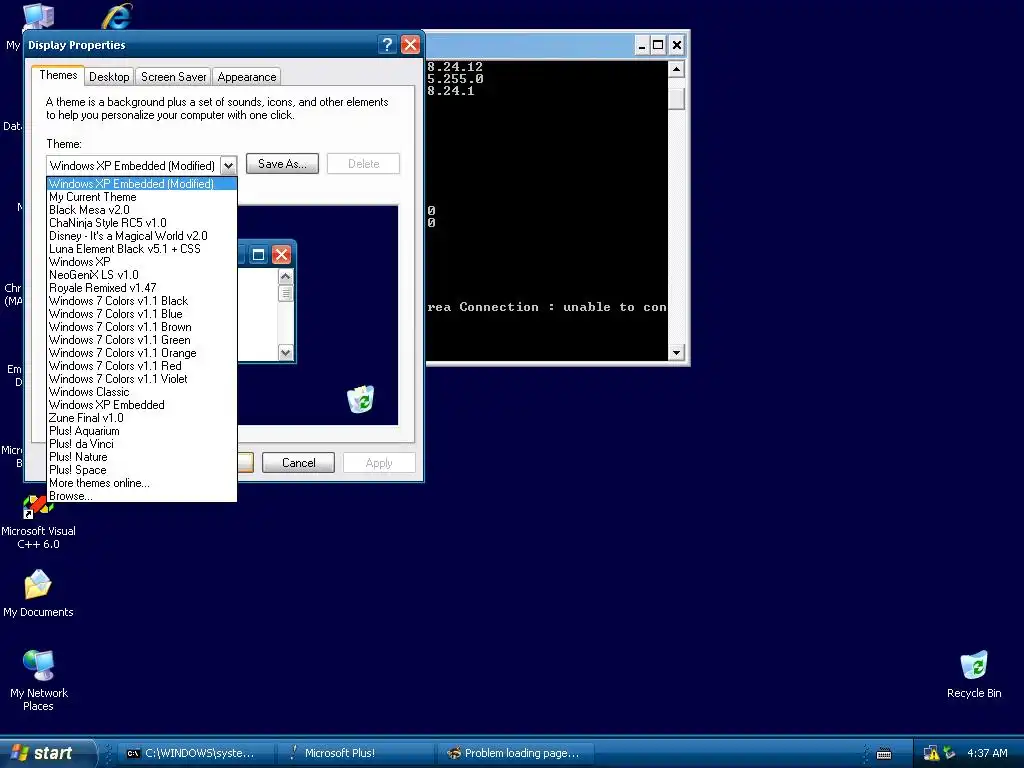Select Disney - It's a Magical World v2.0
The width and height of the screenshot is (1024, 768).
click(142, 236)
